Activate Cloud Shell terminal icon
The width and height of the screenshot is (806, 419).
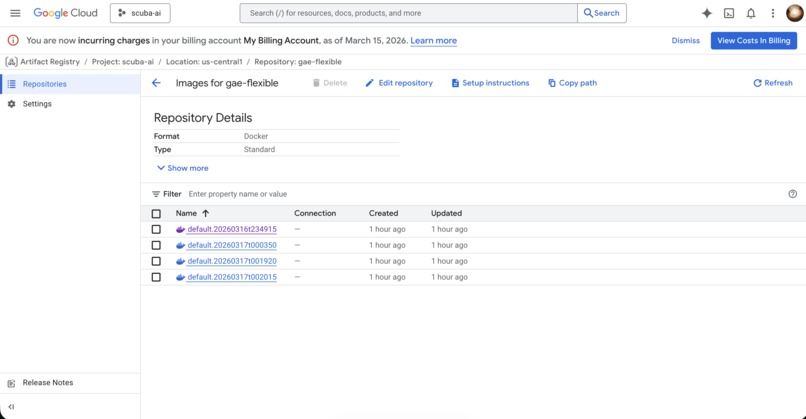click(x=729, y=13)
